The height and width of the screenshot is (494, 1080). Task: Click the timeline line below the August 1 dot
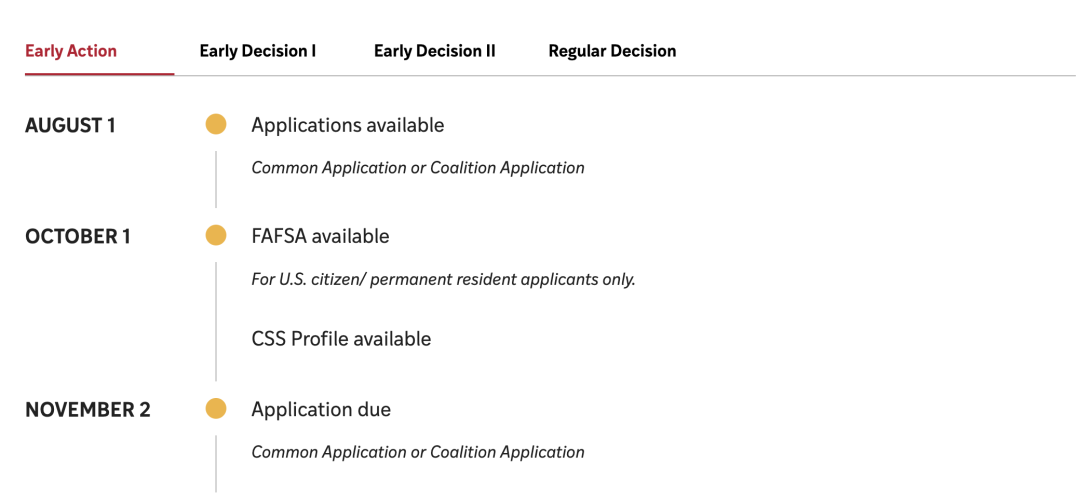[216, 178]
